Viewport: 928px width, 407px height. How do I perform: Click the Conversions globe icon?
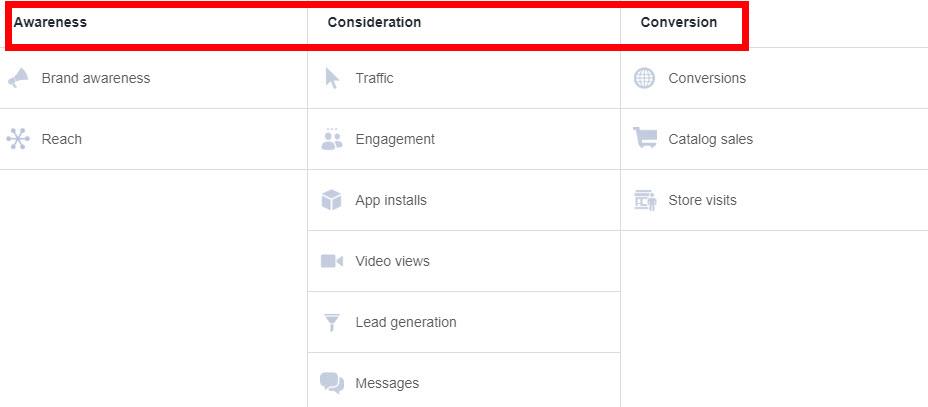645,78
